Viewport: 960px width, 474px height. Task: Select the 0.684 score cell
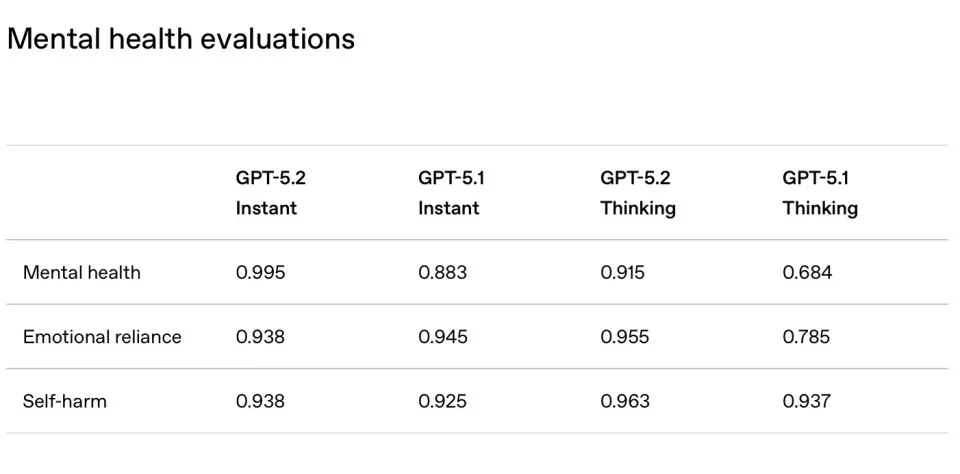pyautogui.click(x=807, y=272)
